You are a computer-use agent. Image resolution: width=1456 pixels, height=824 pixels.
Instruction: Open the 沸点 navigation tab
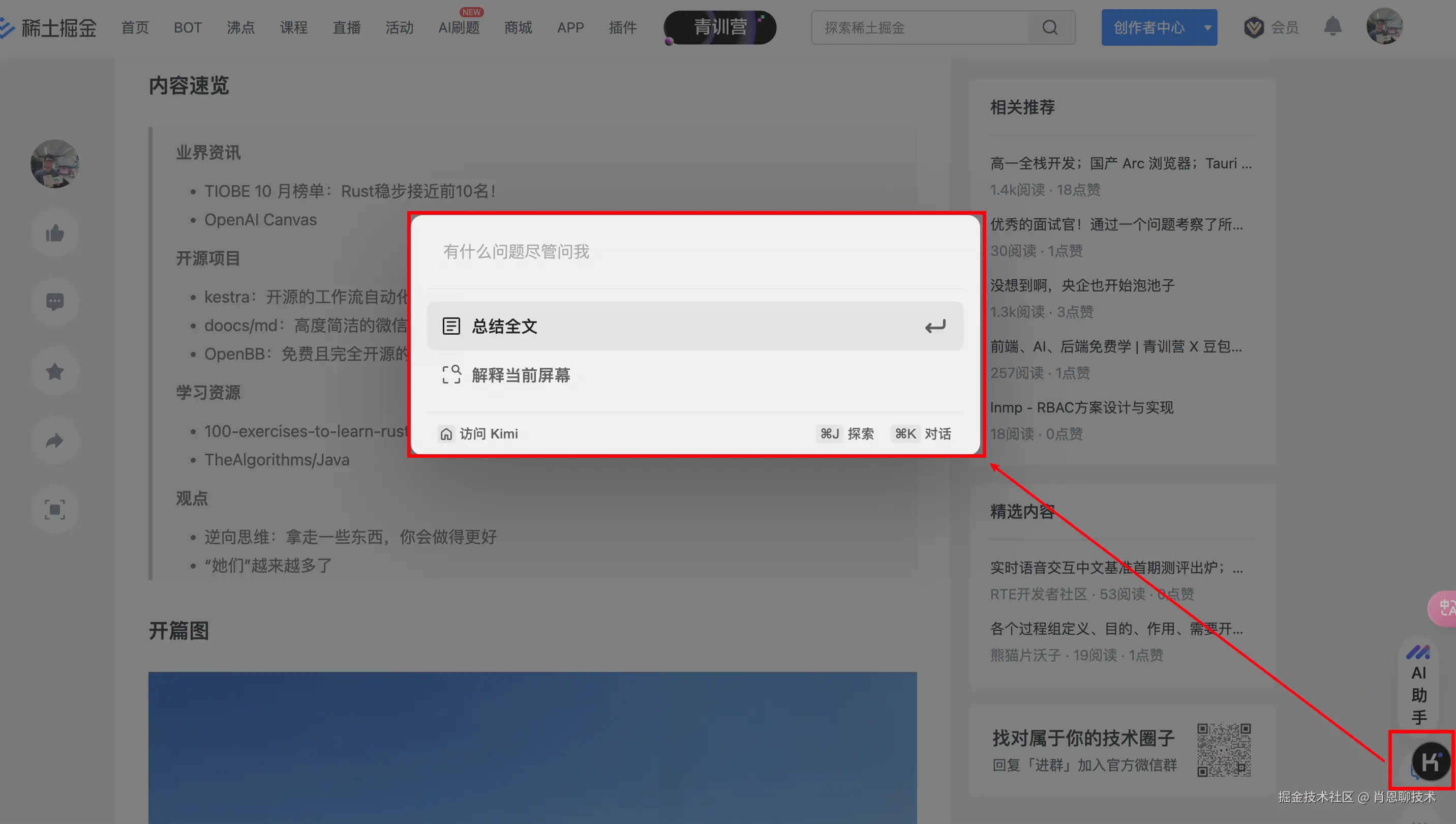coord(240,28)
